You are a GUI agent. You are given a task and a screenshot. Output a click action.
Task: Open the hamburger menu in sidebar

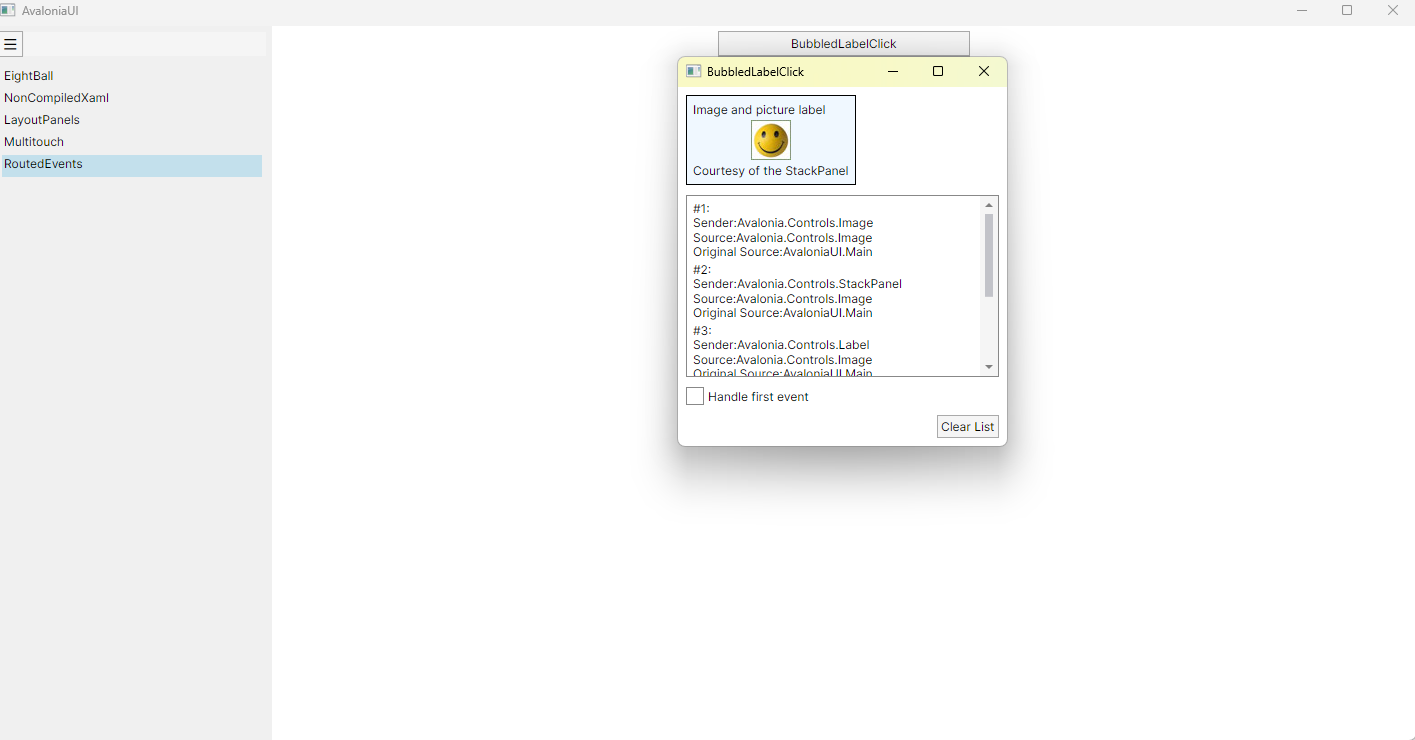(11, 44)
